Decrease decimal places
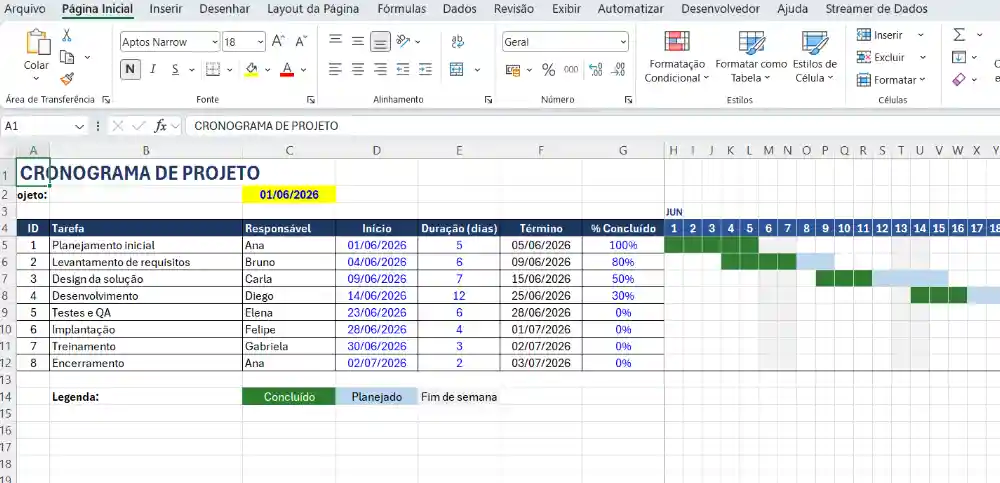 pos(618,70)
